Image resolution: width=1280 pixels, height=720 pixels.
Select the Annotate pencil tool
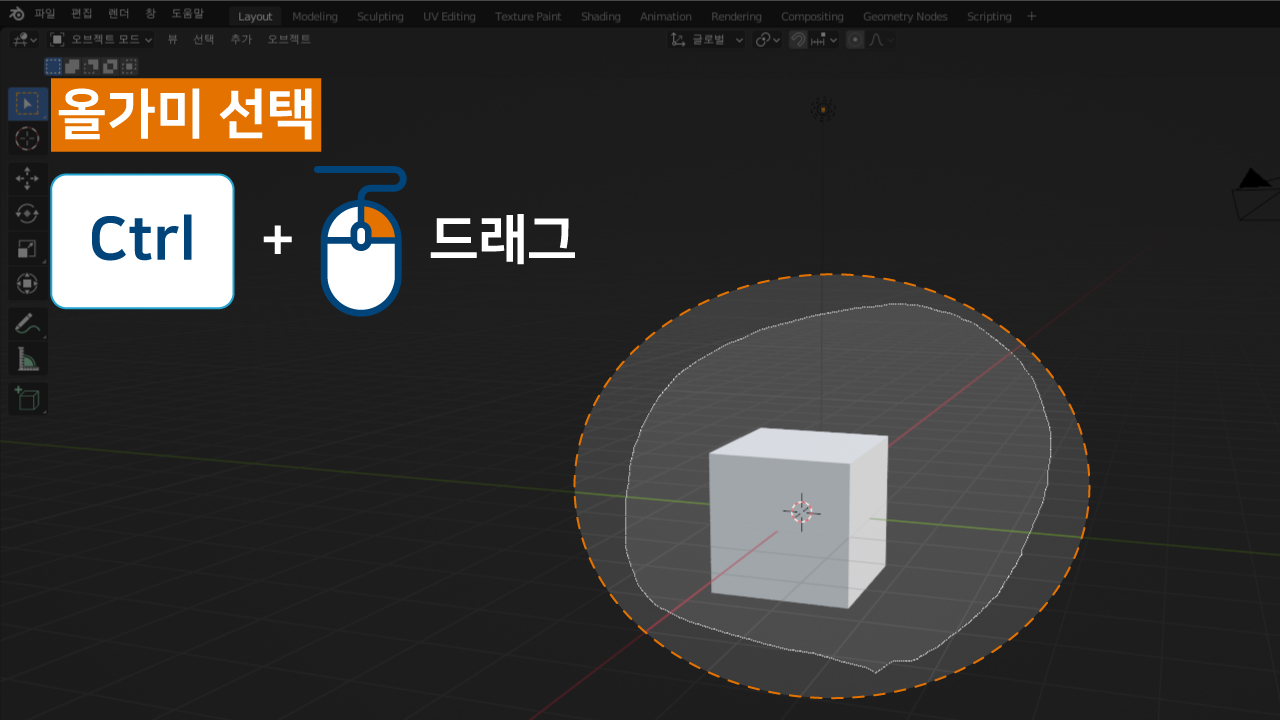(28, 324)
